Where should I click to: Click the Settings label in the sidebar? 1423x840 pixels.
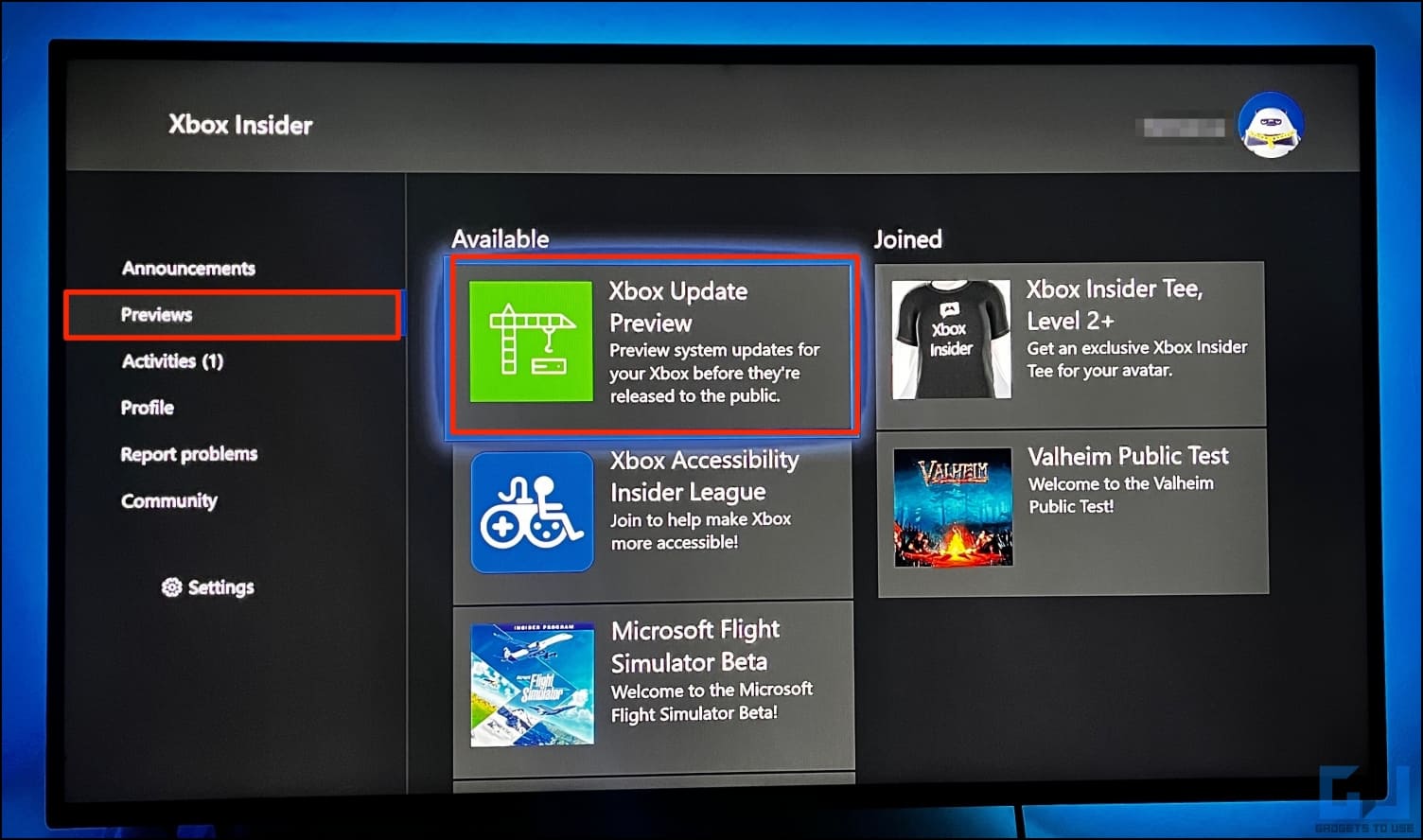221,587
